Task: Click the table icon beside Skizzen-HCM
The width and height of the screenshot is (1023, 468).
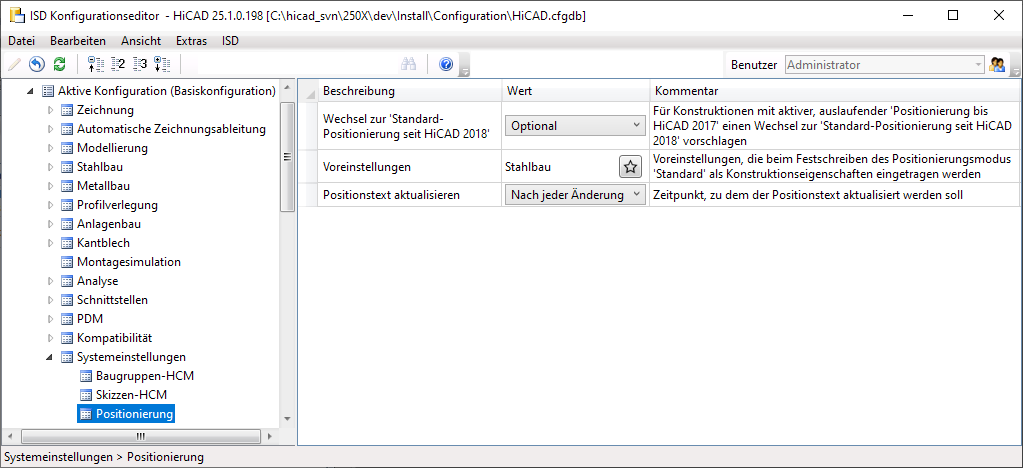Action: tap(86, 395)
